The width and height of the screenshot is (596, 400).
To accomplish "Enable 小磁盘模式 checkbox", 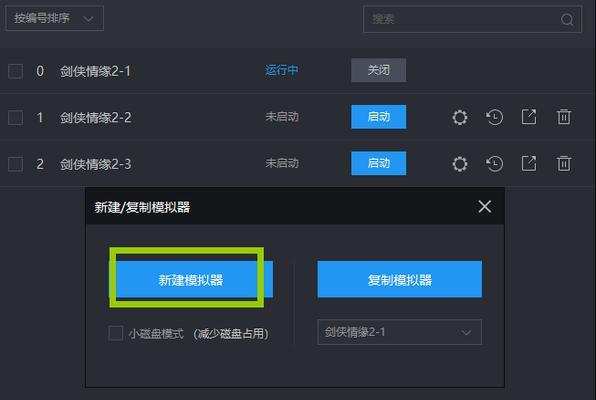I will coord(116,333).
